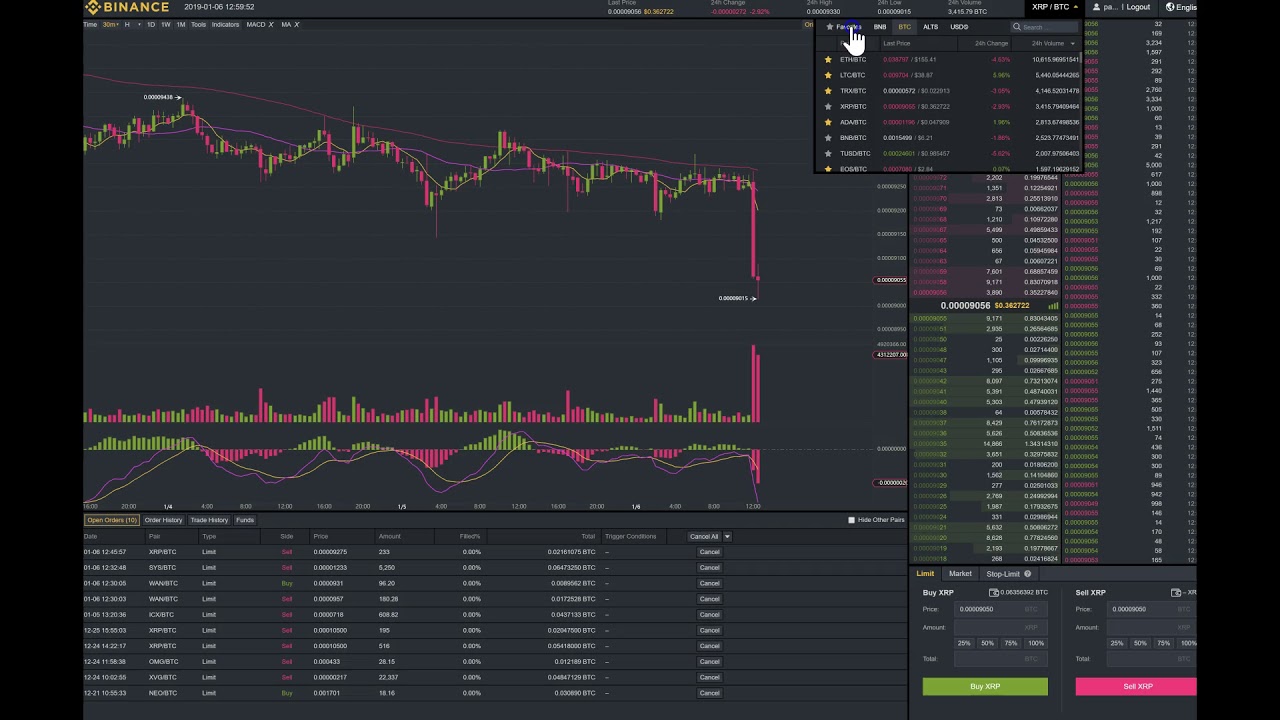Open the 30m time interval dropdown

point(111,24)
